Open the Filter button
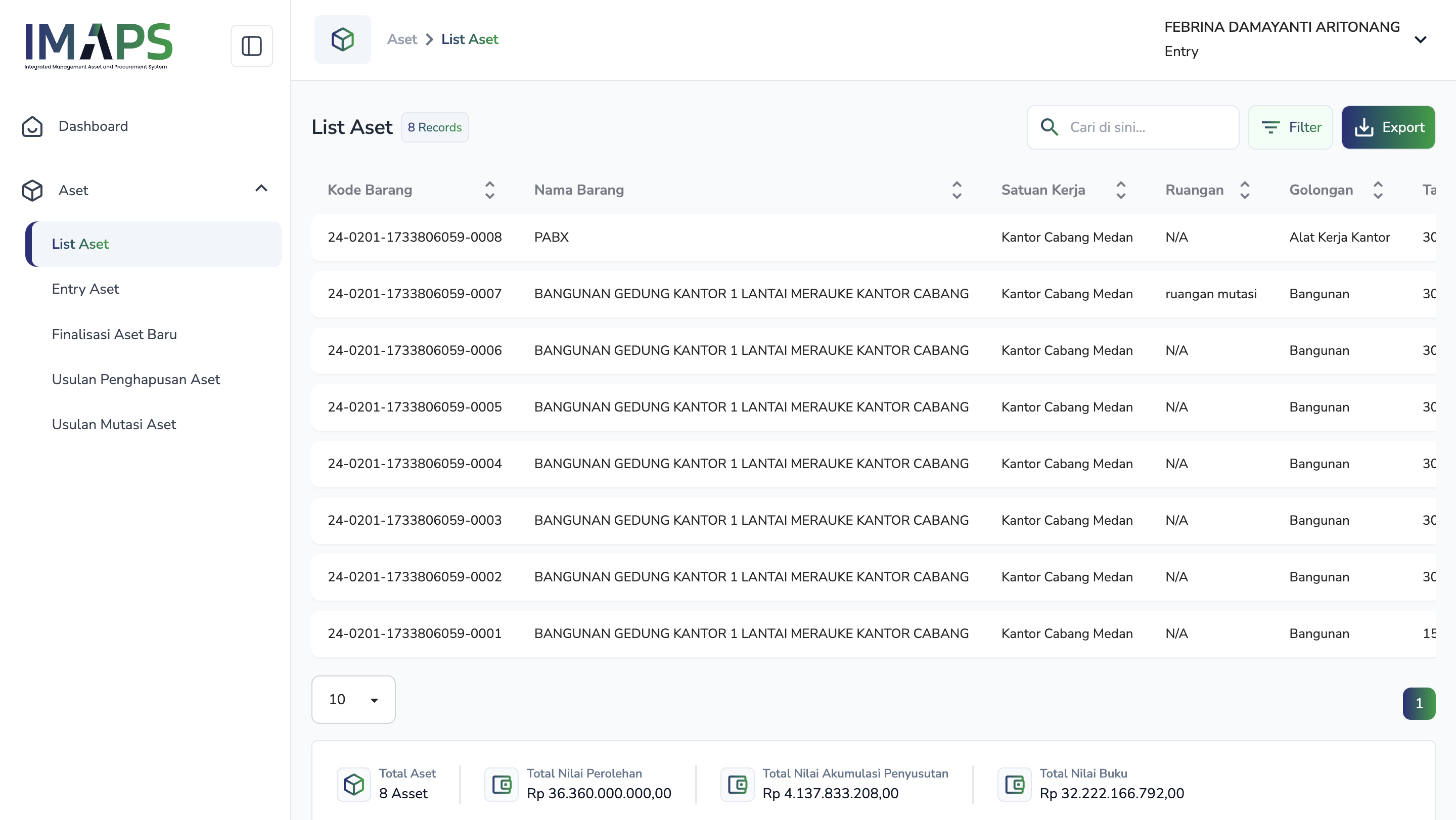 (x=1290, y=127)
